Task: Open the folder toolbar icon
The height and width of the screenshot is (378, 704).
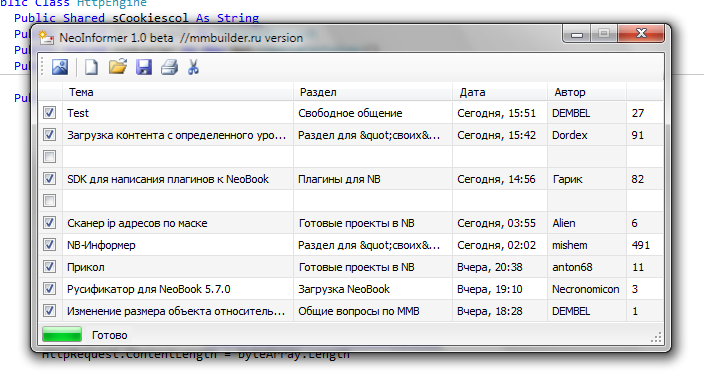Action: tap(118, 67)
